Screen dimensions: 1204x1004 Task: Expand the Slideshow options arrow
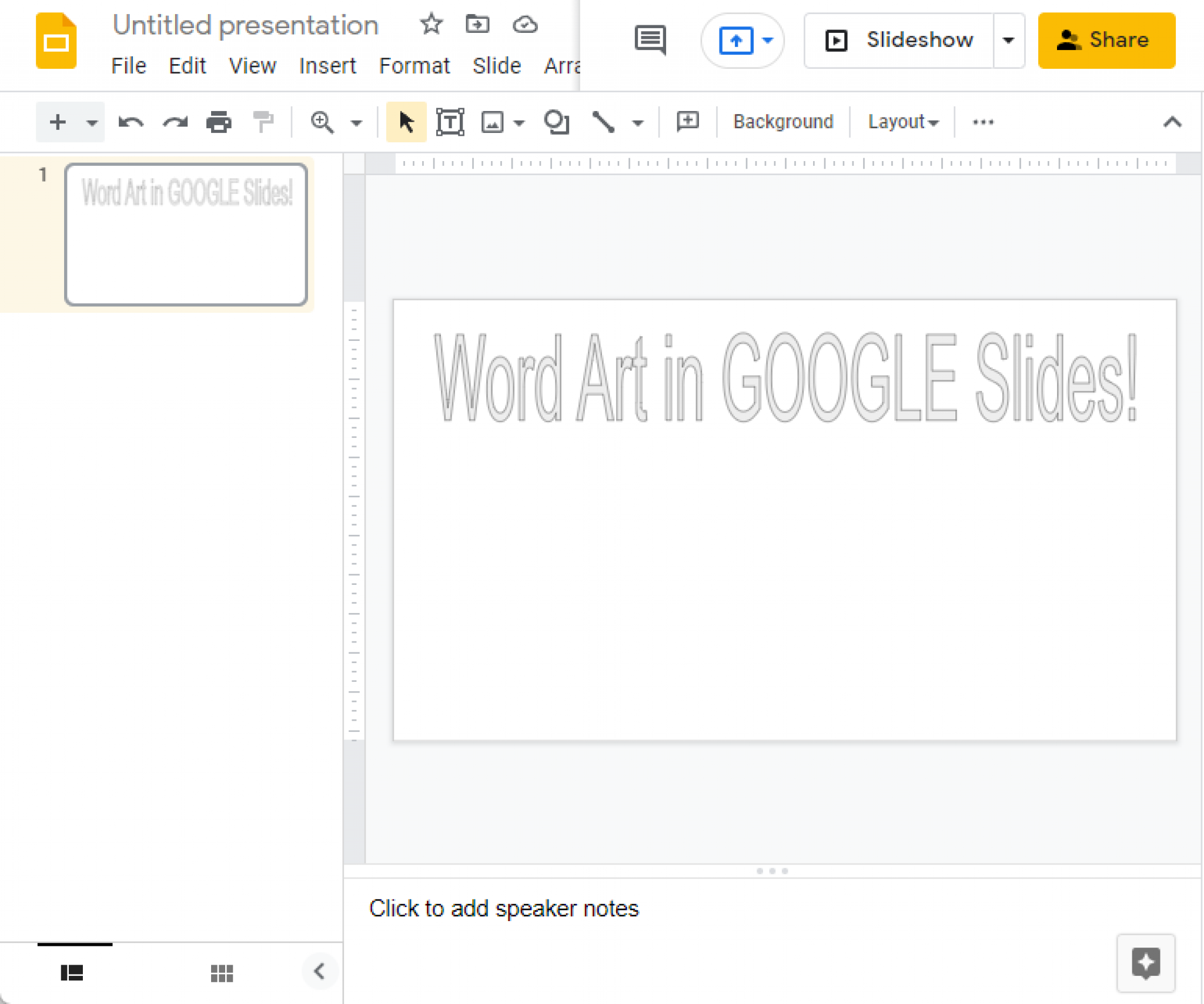click(x=1008, y=41)
